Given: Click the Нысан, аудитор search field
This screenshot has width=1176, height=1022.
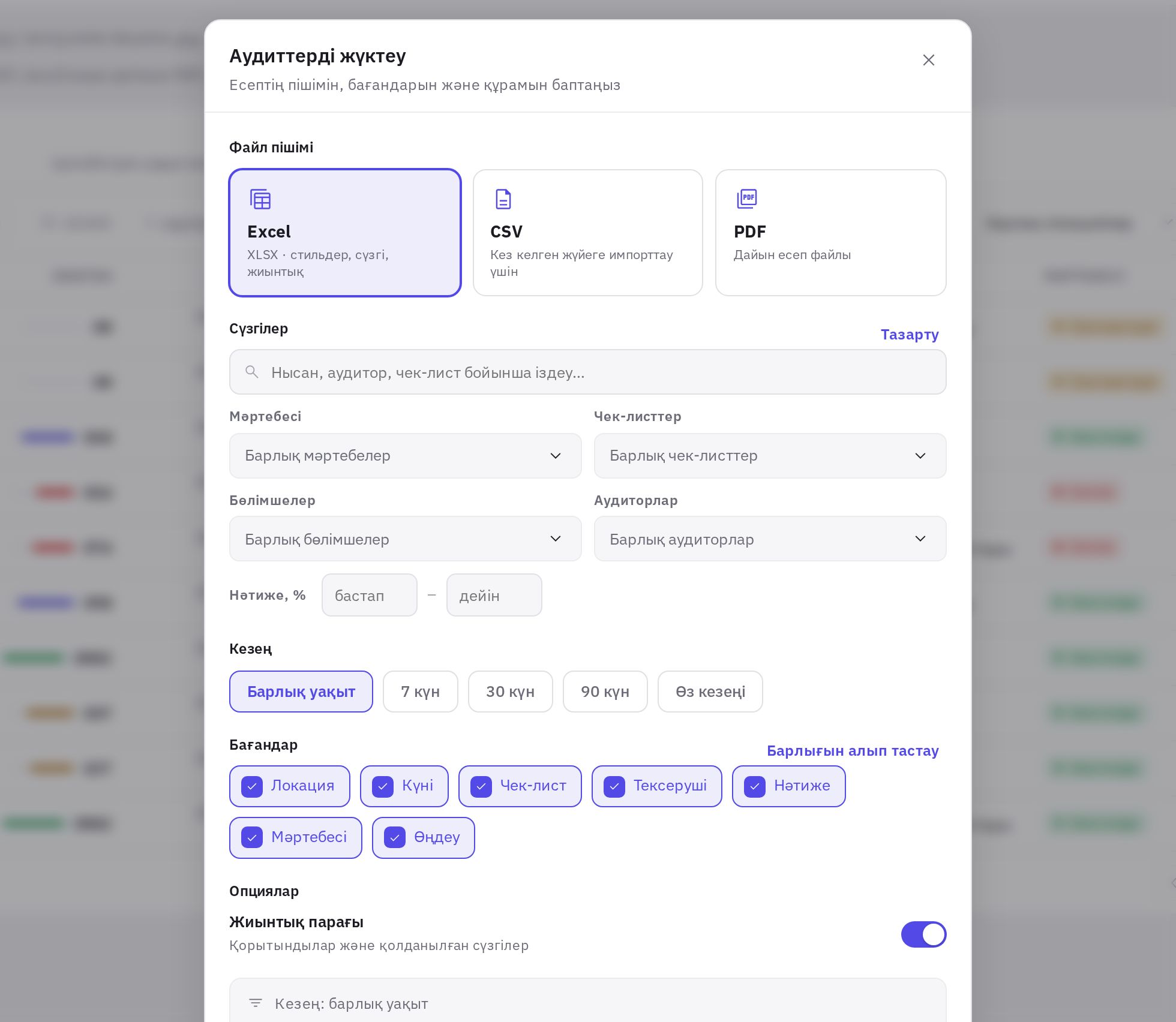Looking at the screenshot, I should [588, 372].
